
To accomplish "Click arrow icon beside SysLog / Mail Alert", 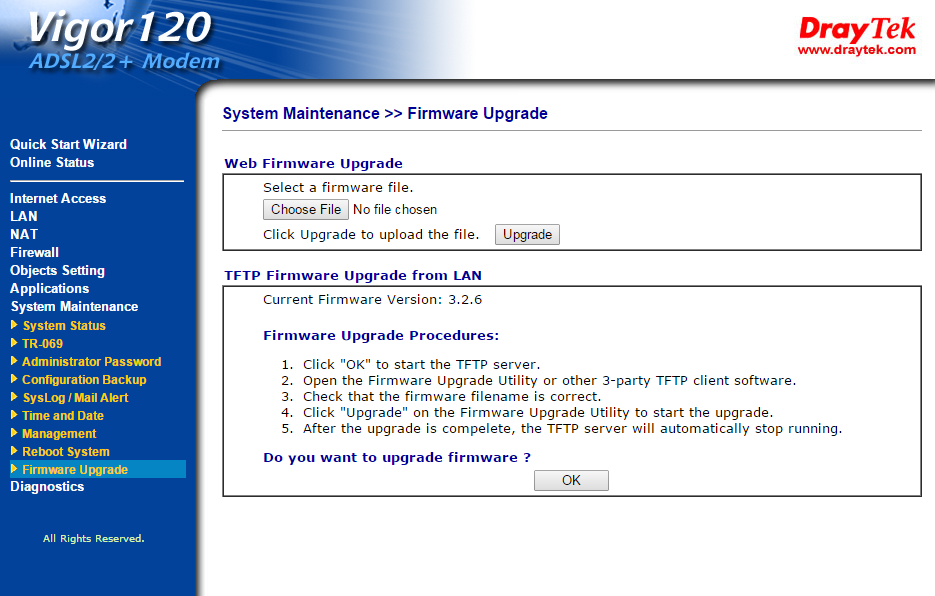I will click(14, 397).
